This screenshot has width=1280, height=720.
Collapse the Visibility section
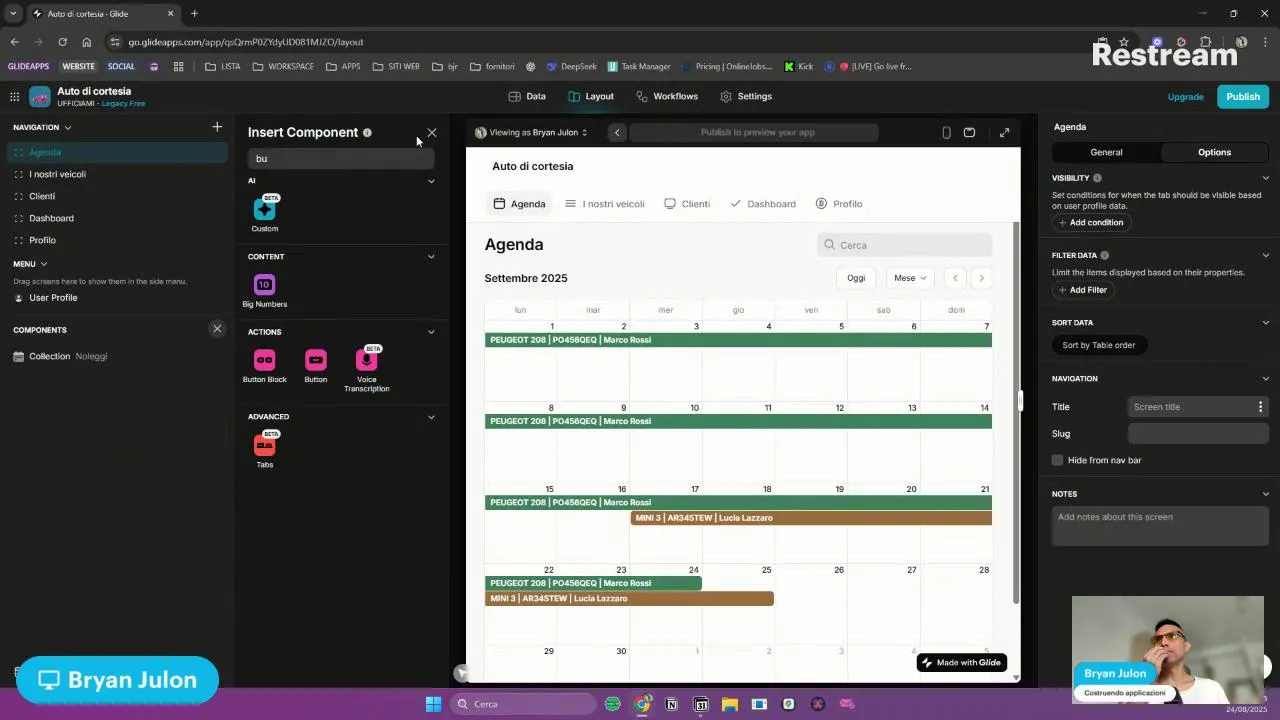pos(1265,178)
